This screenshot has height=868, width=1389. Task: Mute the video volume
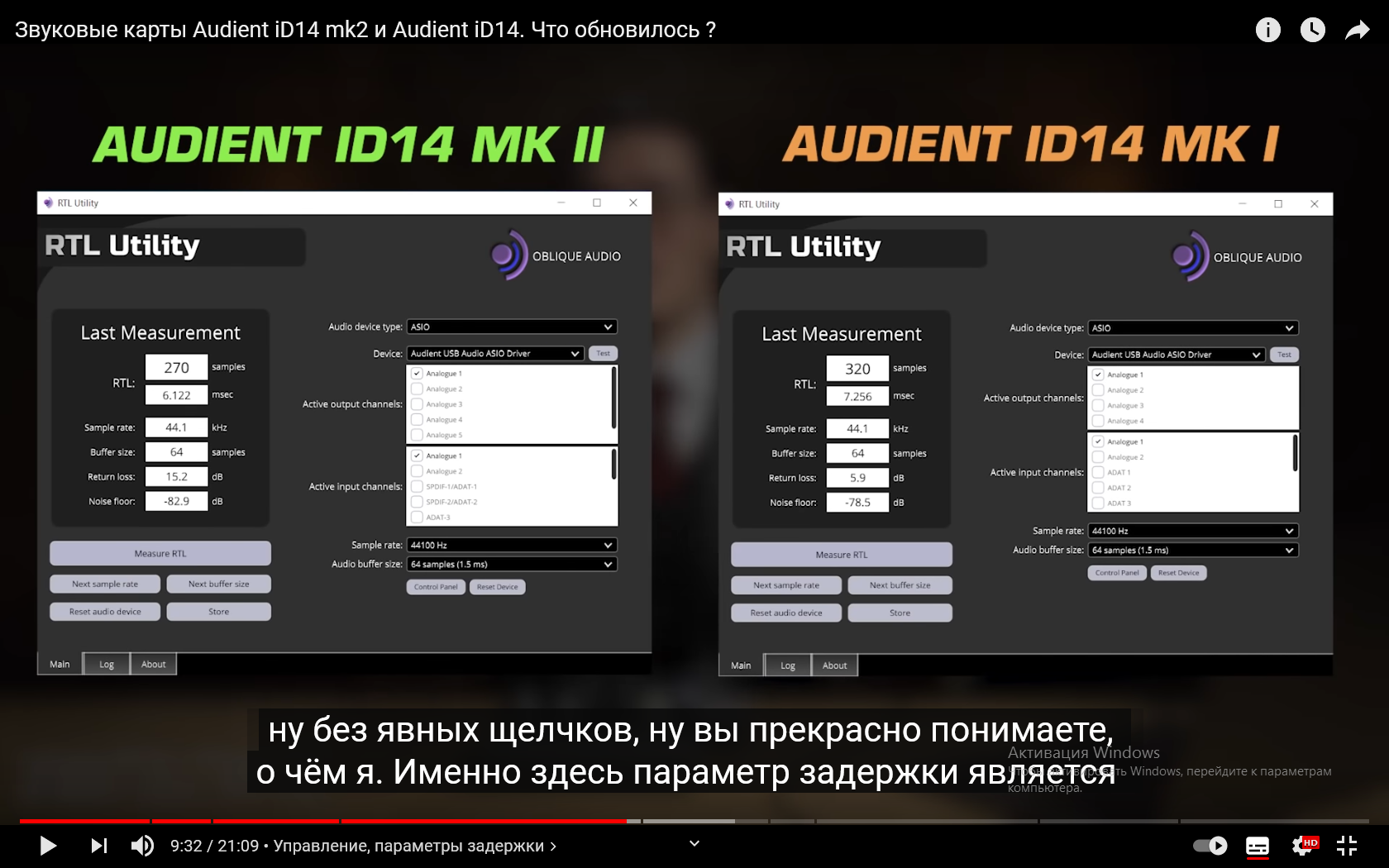(x=142, y=846)
